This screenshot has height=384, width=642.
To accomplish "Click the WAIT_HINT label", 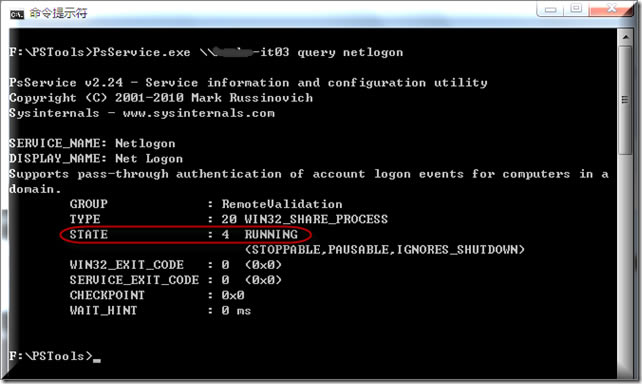I will (104, 310).
